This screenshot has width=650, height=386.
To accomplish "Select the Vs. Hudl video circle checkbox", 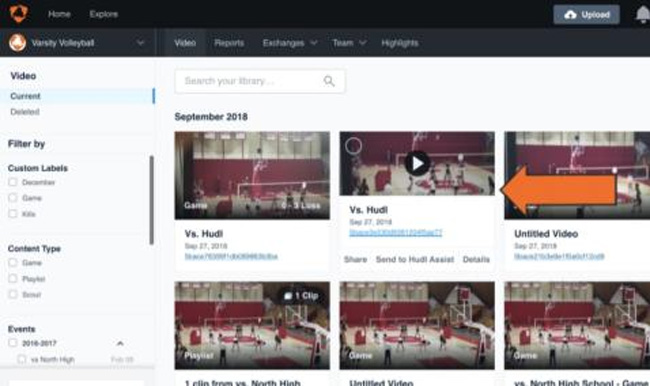I will click(x=353, y=146).
